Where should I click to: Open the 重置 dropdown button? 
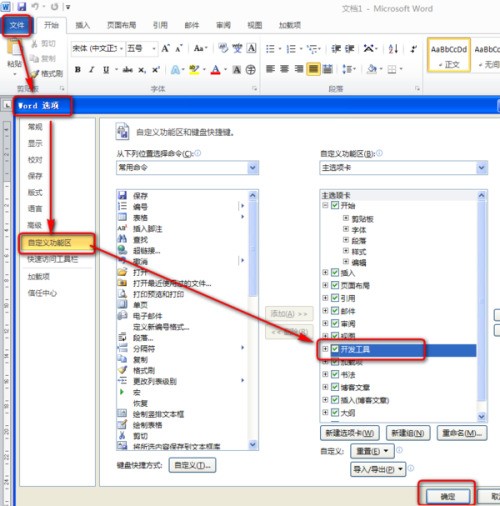[372, 451]
